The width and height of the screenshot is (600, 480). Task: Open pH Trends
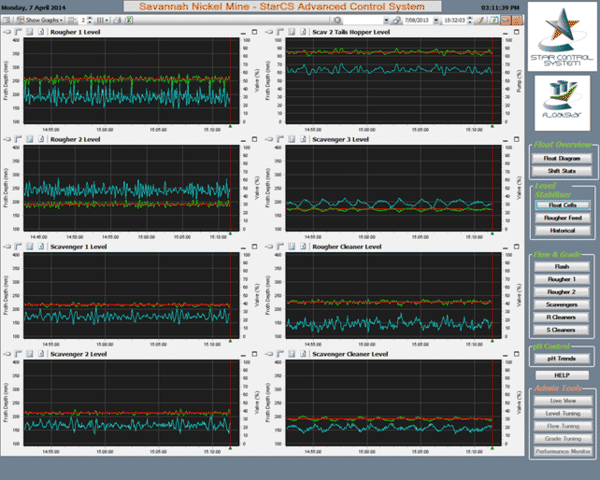[562, 359]
